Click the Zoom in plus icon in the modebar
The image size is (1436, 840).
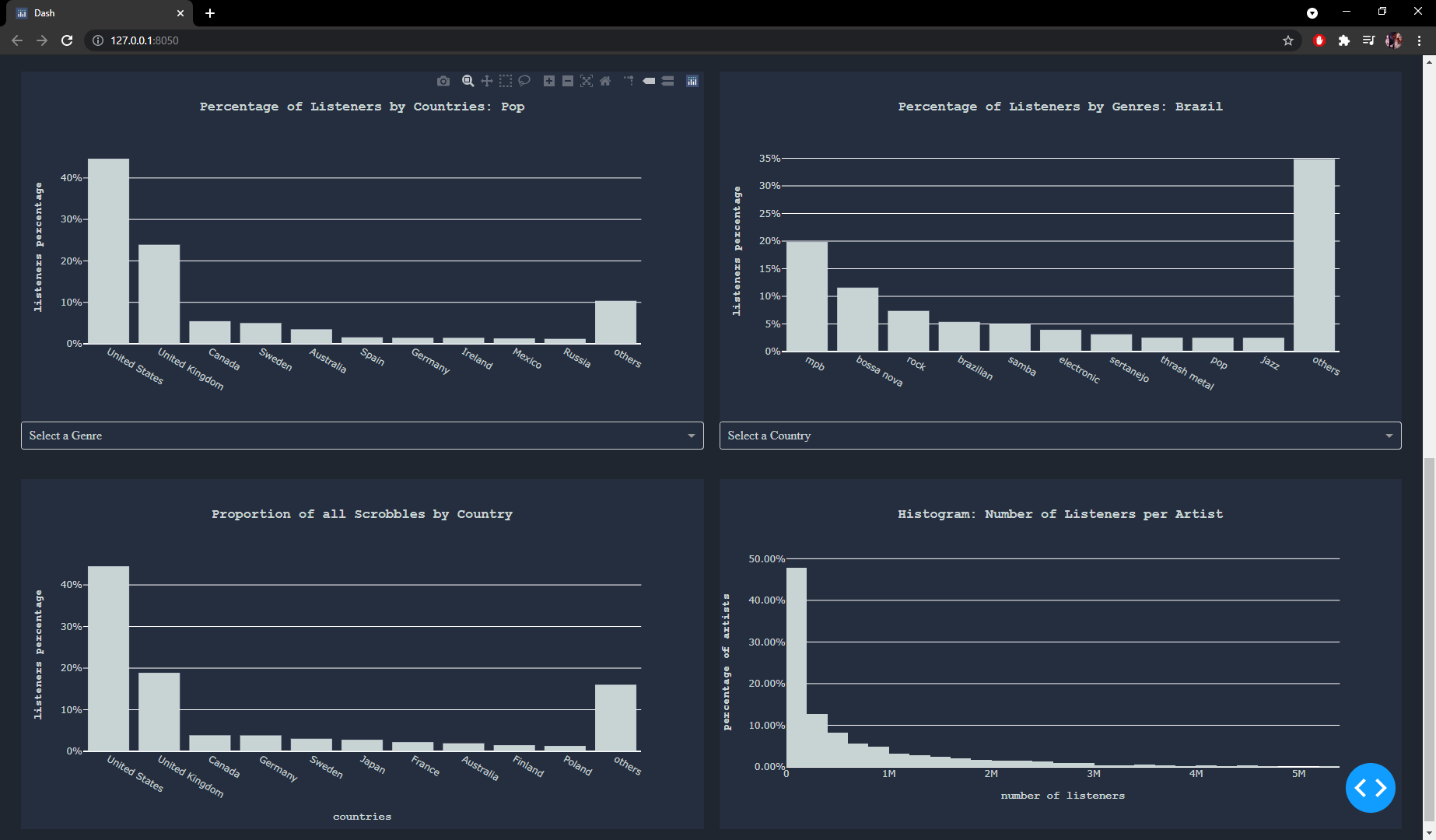click(x=549, y=81)
